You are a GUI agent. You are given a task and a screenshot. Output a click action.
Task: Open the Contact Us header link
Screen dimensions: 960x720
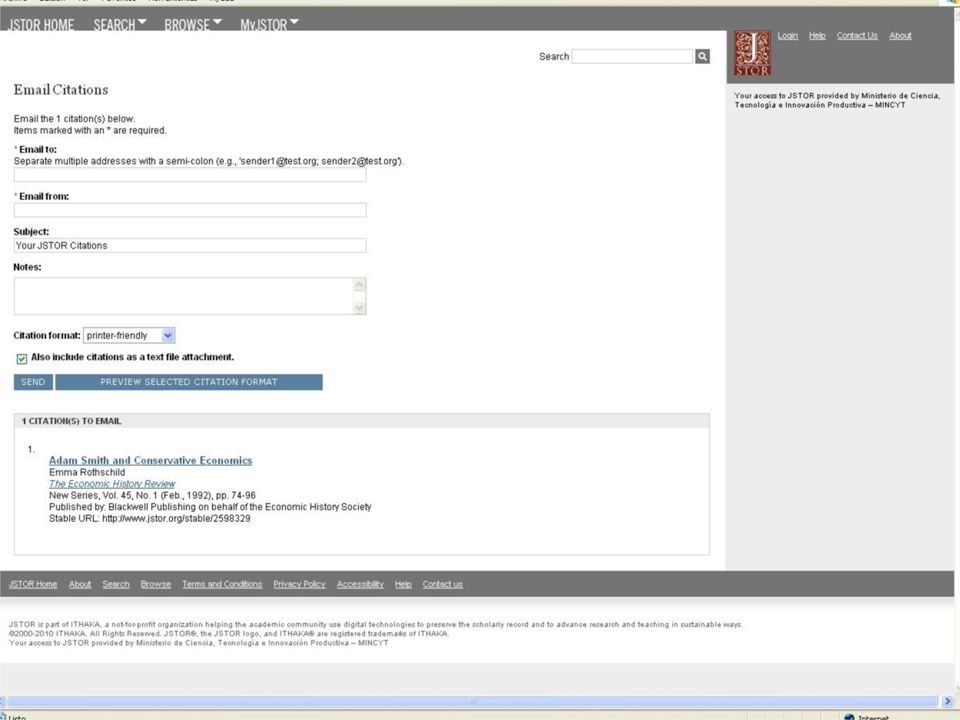(857, 36)
